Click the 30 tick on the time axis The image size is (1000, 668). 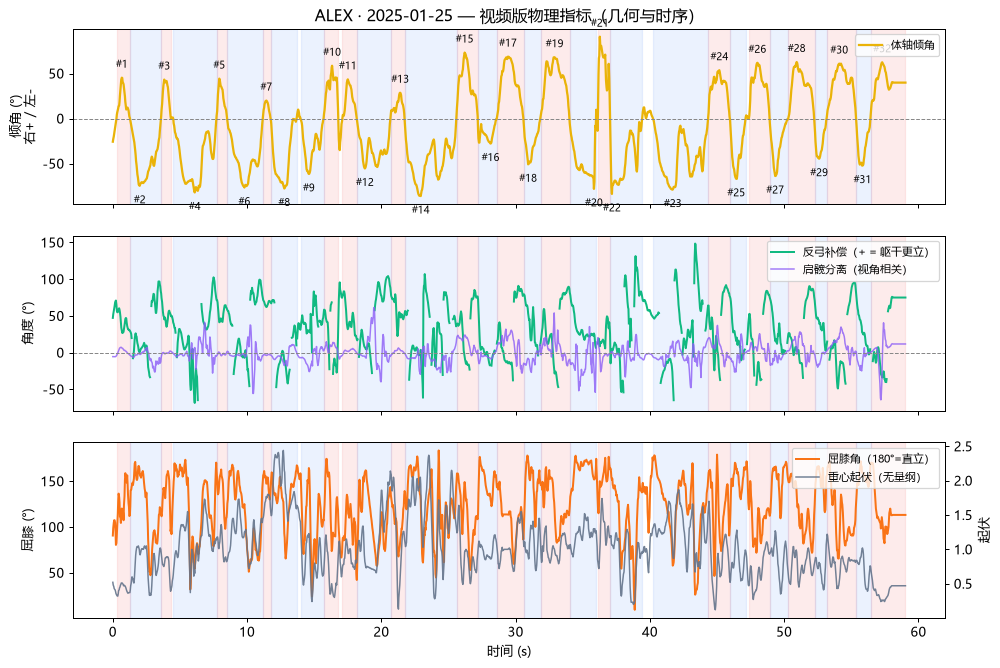(515, 632)
